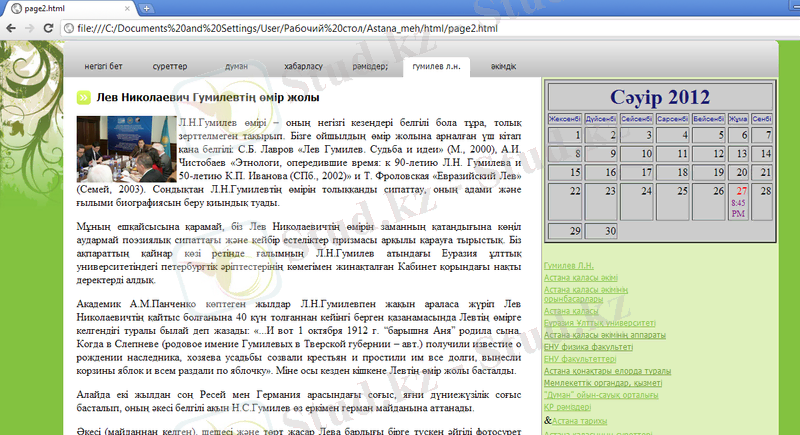
Task: Switch to the 'суреттер' tab
Action: tap(170, 67)
